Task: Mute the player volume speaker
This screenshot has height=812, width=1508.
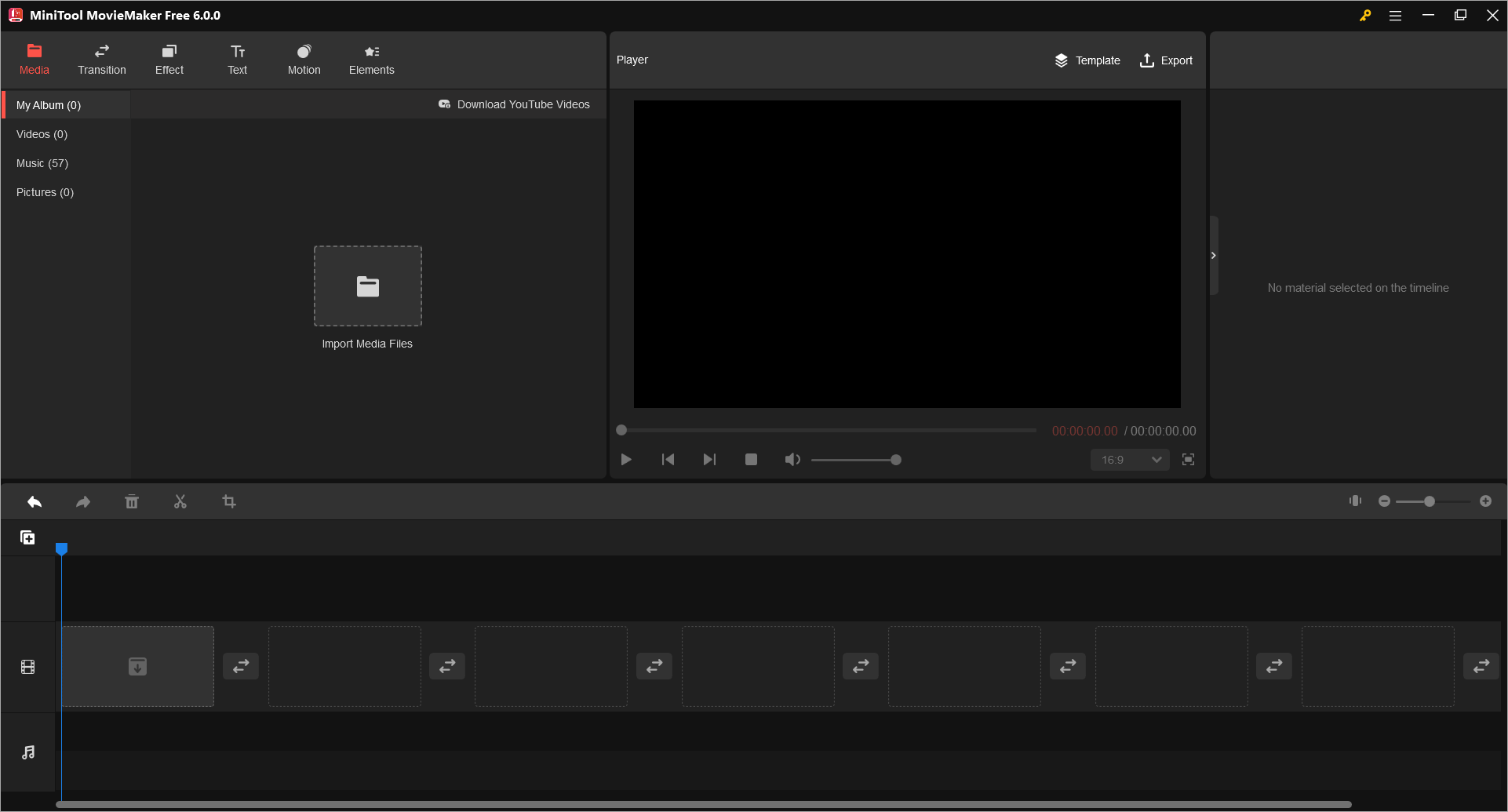Action: click(x=792, y=460)
